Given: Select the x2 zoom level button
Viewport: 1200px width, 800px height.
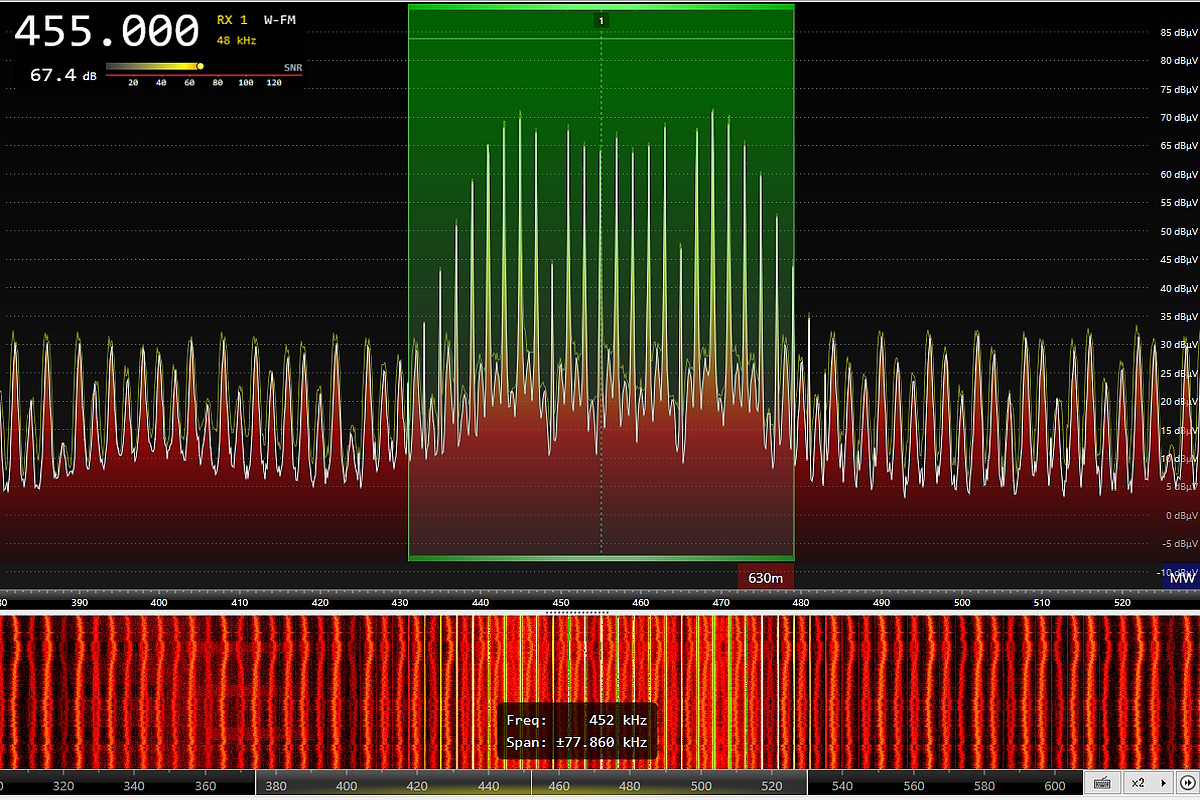Looking at the screenshot, I should point(1138,782).
